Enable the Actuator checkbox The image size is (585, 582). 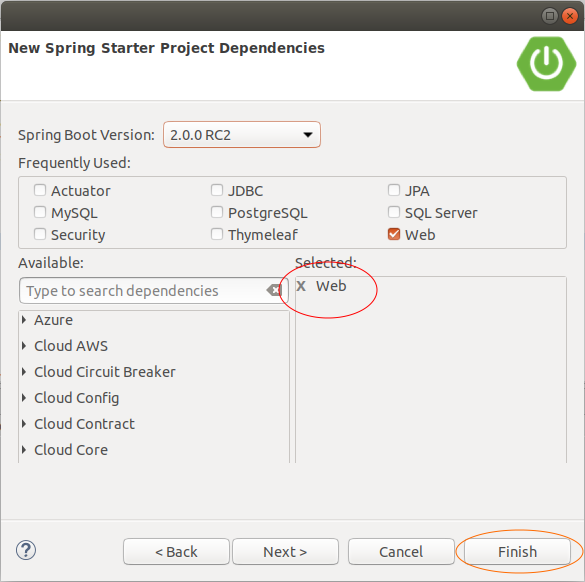tap(40, 190)
